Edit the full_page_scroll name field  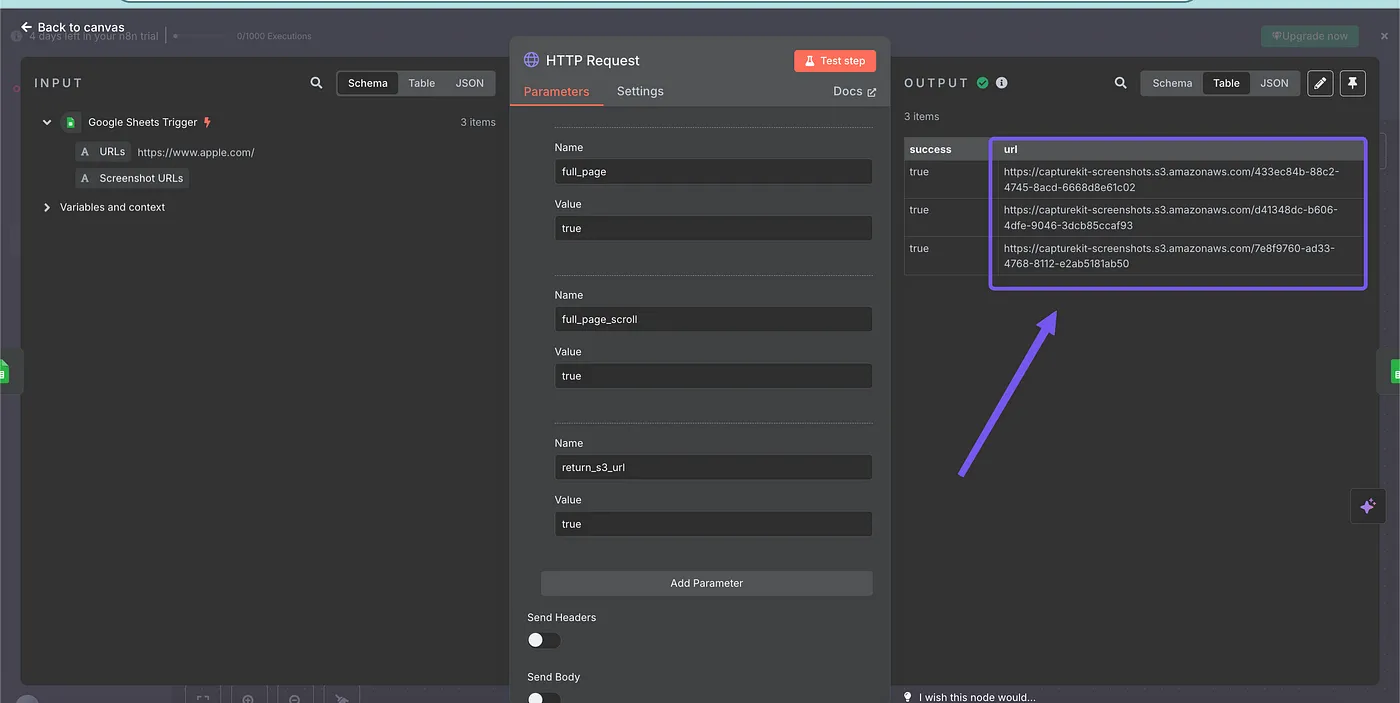click(714, 319)
